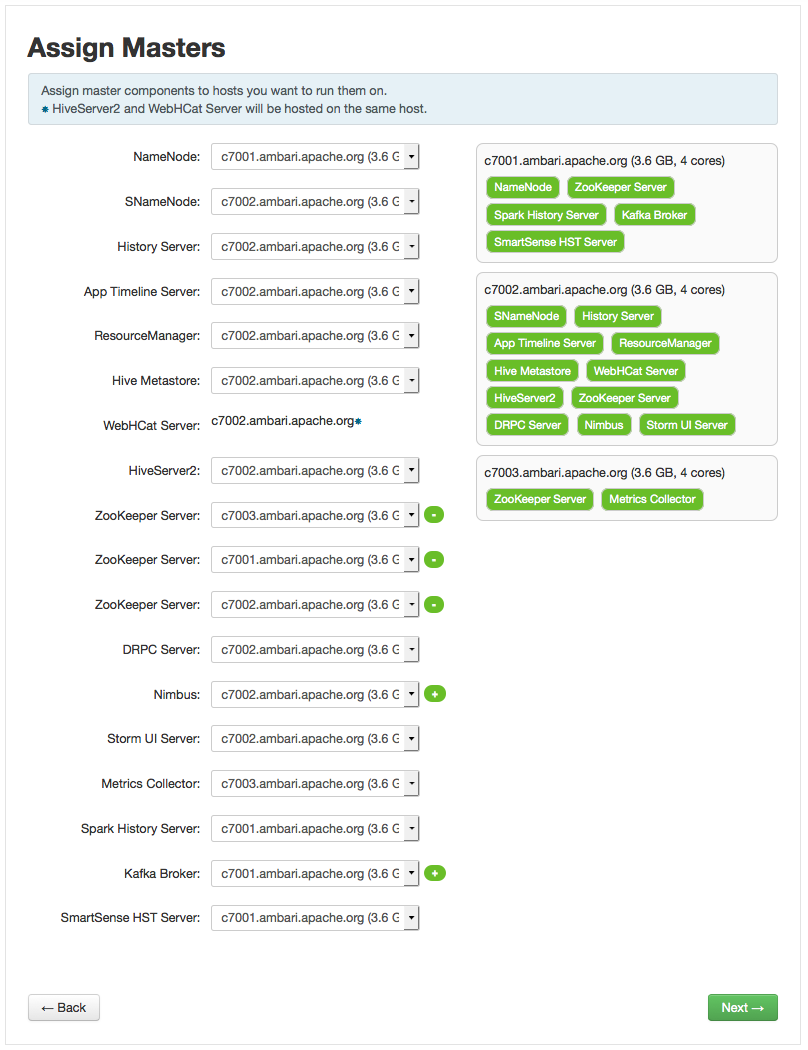This screenshot has width=808, height=1050.
Task: Add another Kafka Broker with plus icon
Action: [x=434, y=873]
